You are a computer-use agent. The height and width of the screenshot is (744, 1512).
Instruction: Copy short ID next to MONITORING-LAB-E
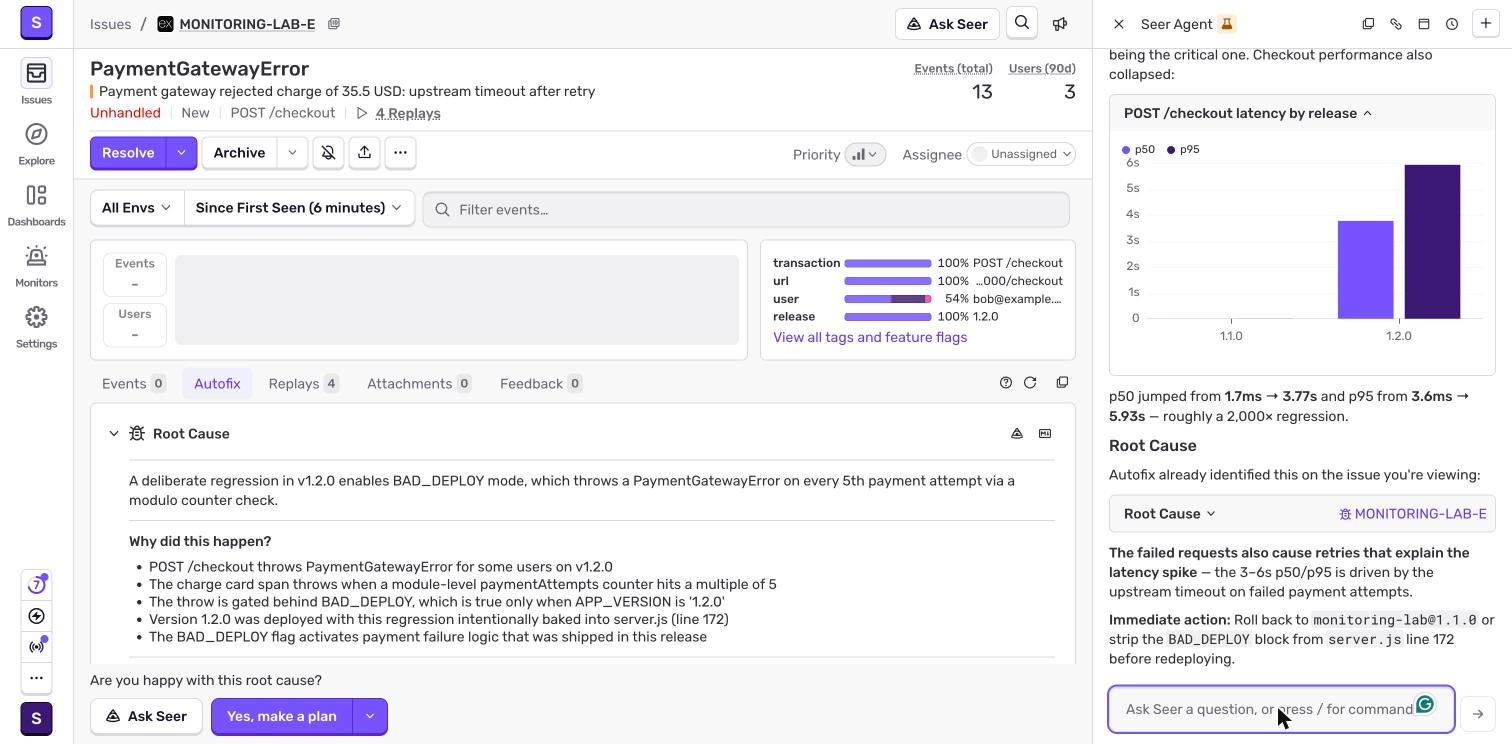pos(334,24)
